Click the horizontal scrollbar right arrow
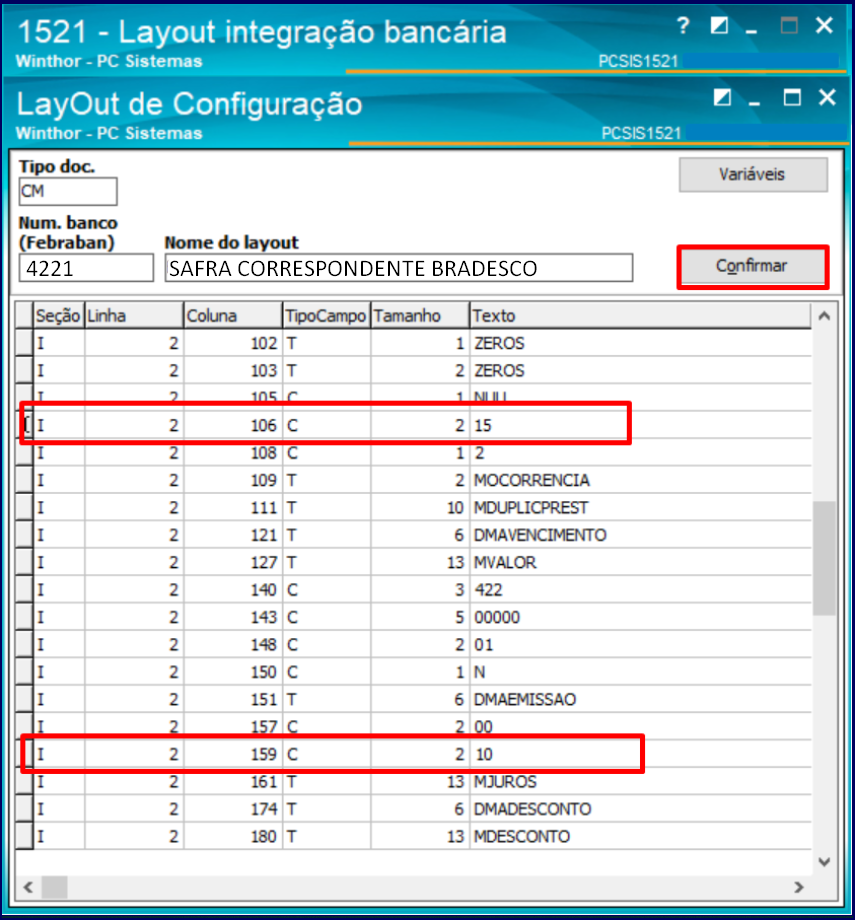The height and width of the screenshot is (920, 855). pyautogui.click(x=799, y=887)
